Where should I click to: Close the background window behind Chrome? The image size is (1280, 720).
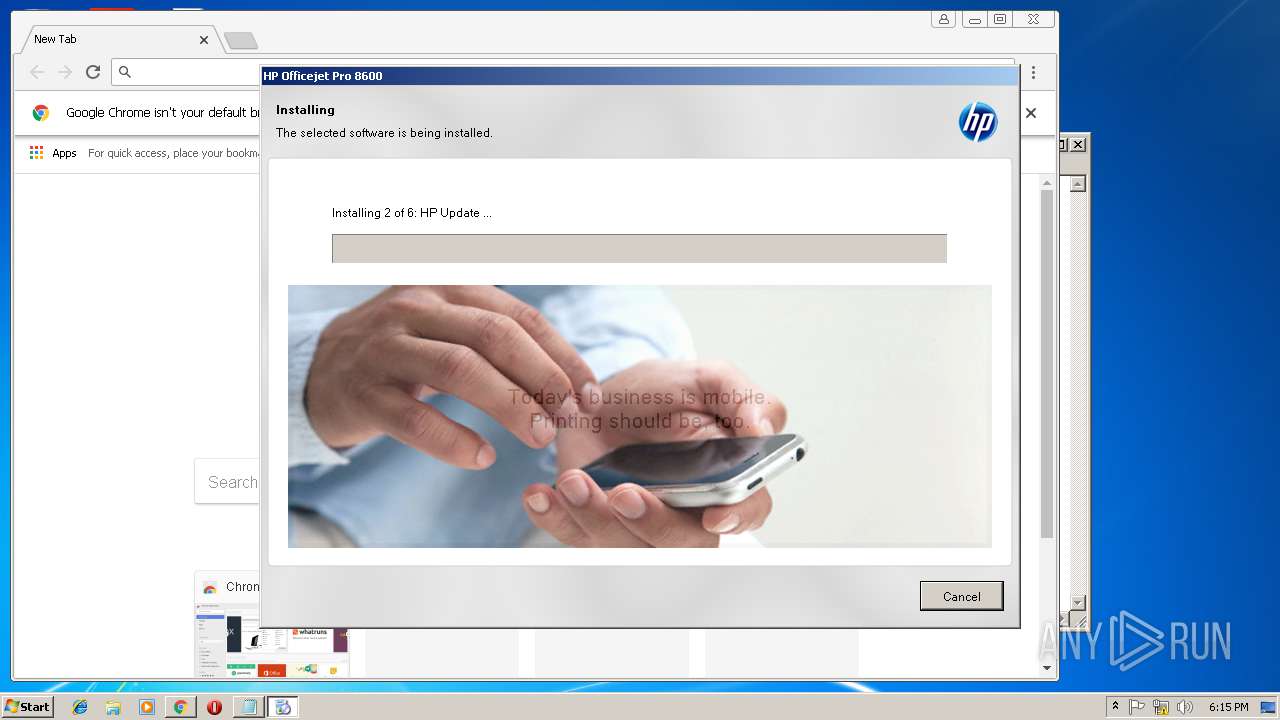pyautogui.click(x=1078, y=144)
